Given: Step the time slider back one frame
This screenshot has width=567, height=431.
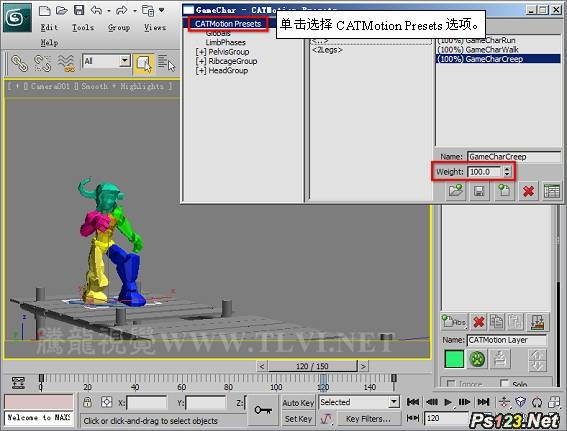Looking at the screenshot, I should [x=261, y=366].
